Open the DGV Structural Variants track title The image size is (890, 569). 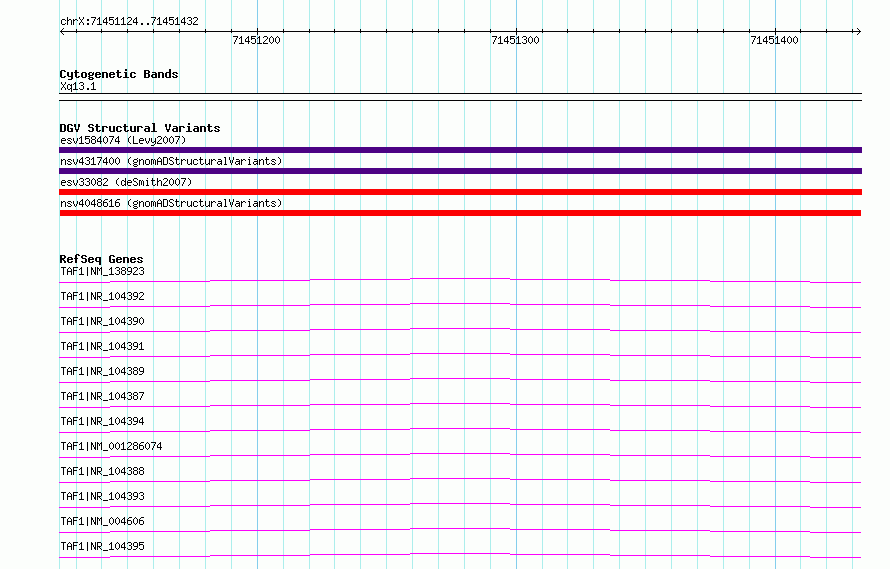(x=140, y=128)
